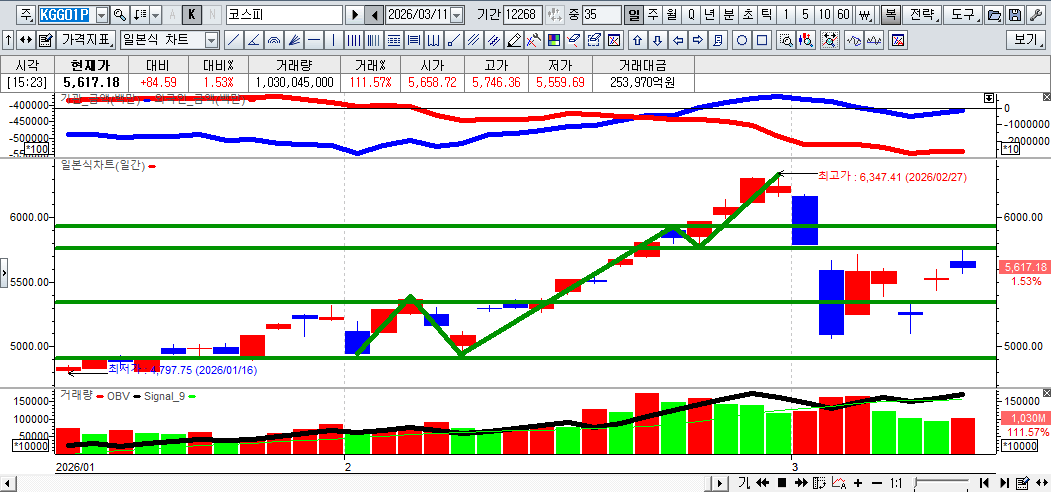
Task: Open the 도구 tools menu
Action: [962, 15]
